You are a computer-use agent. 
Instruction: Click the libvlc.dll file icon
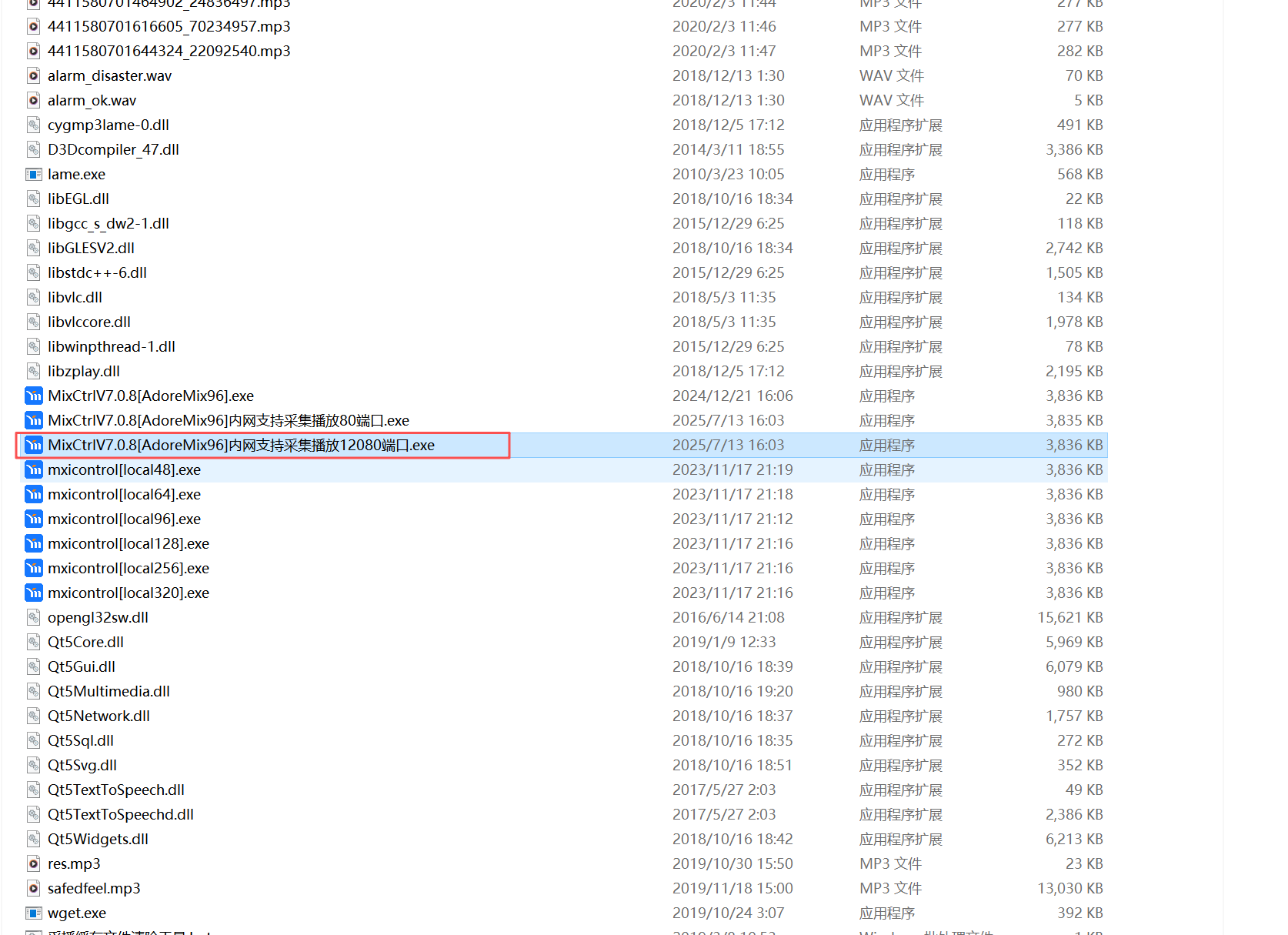pyautogui.click(x=34, y=298)
